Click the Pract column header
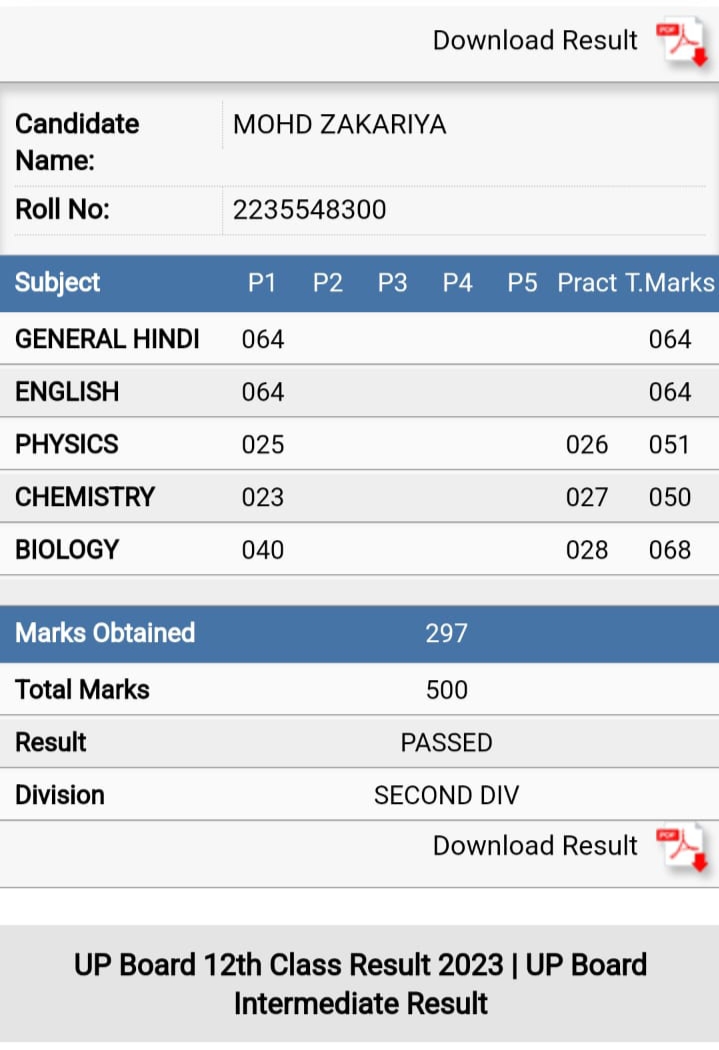 [x=587, y=283]
